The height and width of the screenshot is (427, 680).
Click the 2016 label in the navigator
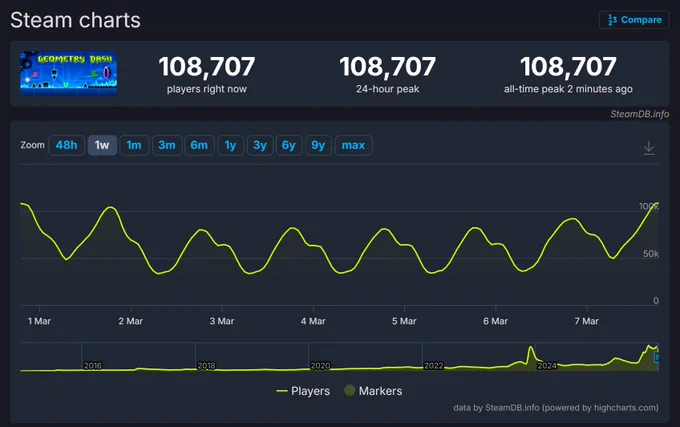pos(93,366)
